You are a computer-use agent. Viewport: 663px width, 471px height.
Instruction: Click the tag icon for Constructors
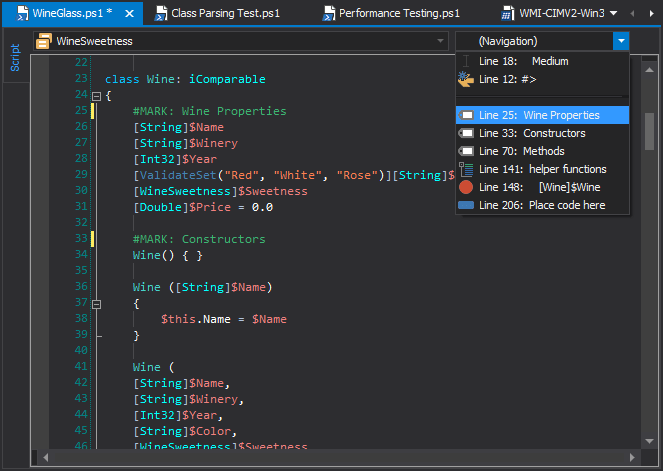point(466,133)
